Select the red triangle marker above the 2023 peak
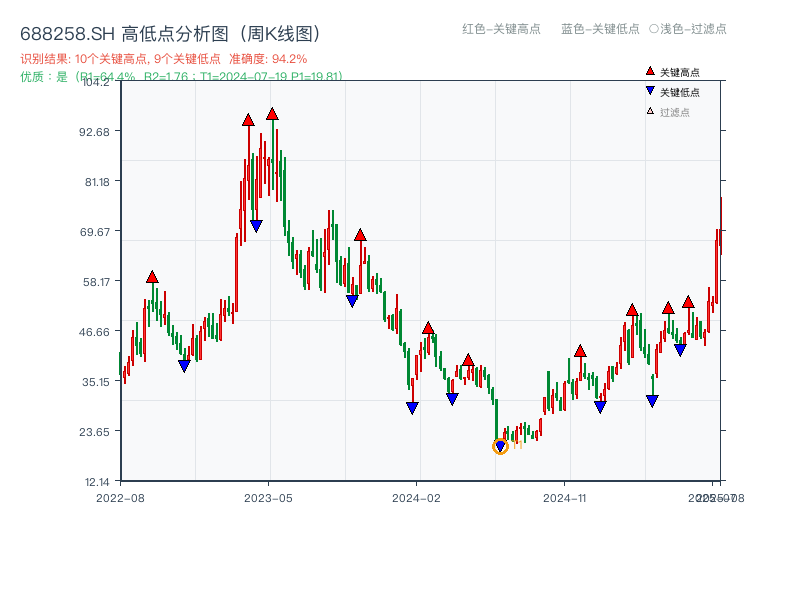The image size is (800, 600). tap(273, 115)
